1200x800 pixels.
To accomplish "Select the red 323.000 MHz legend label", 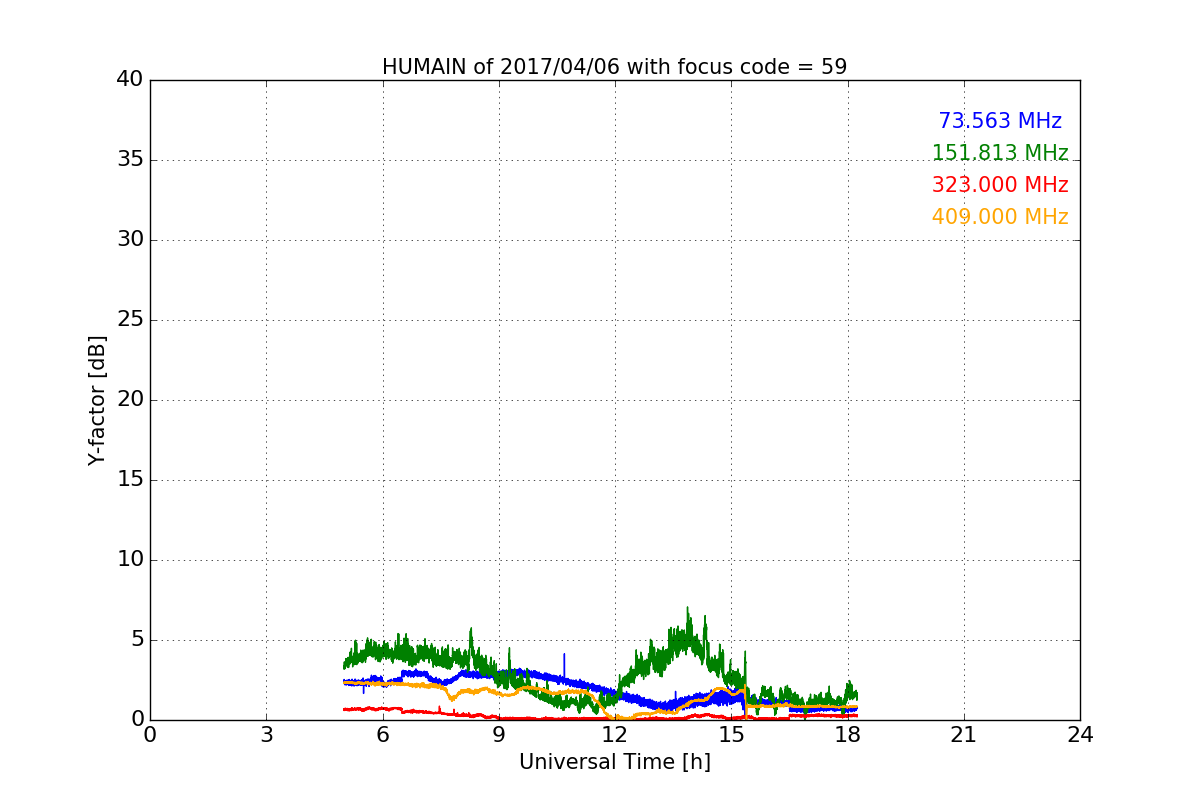I will [x=1000, y=185].
